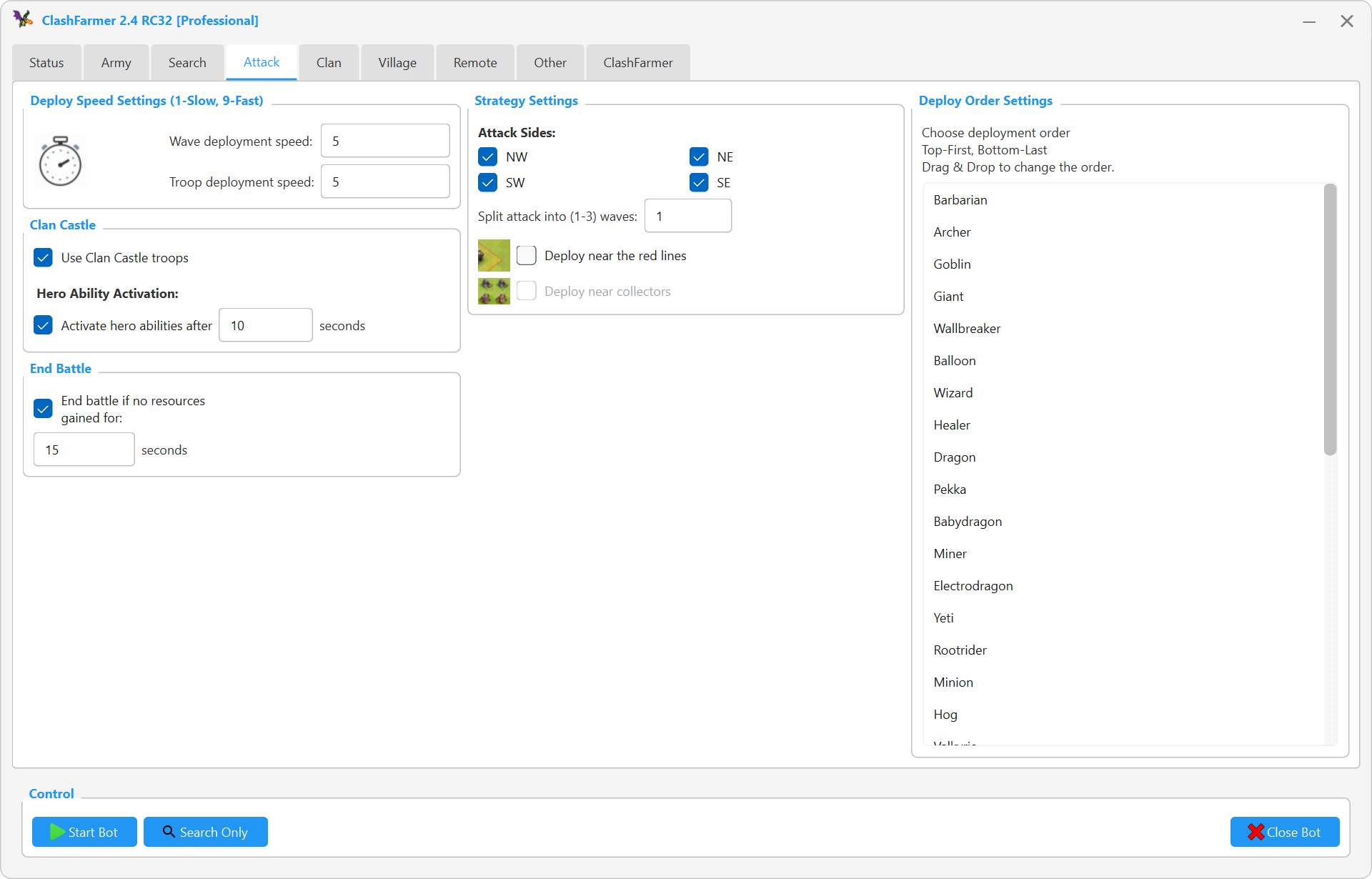
Task: Go to the Clan tab
Action: point(329,63)
